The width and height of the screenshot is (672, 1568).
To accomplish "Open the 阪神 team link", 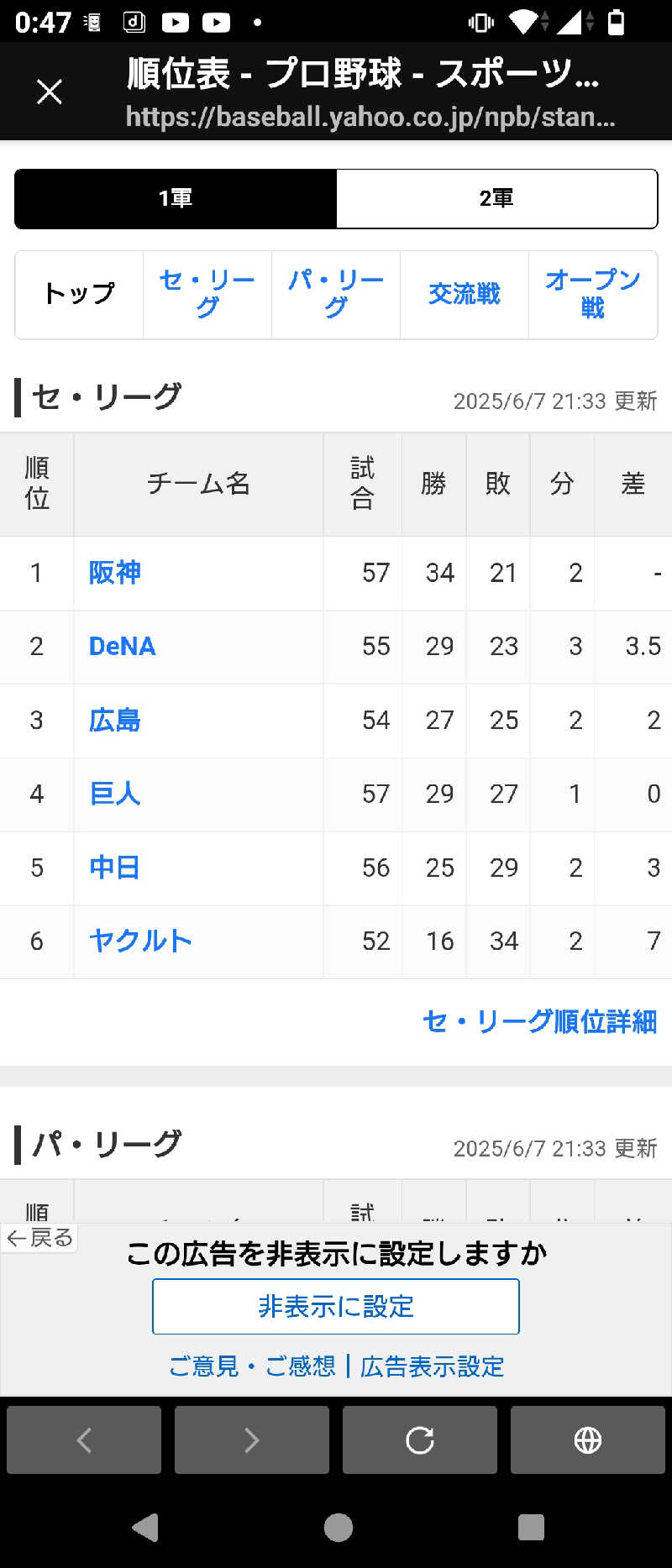I will point(115,573).
